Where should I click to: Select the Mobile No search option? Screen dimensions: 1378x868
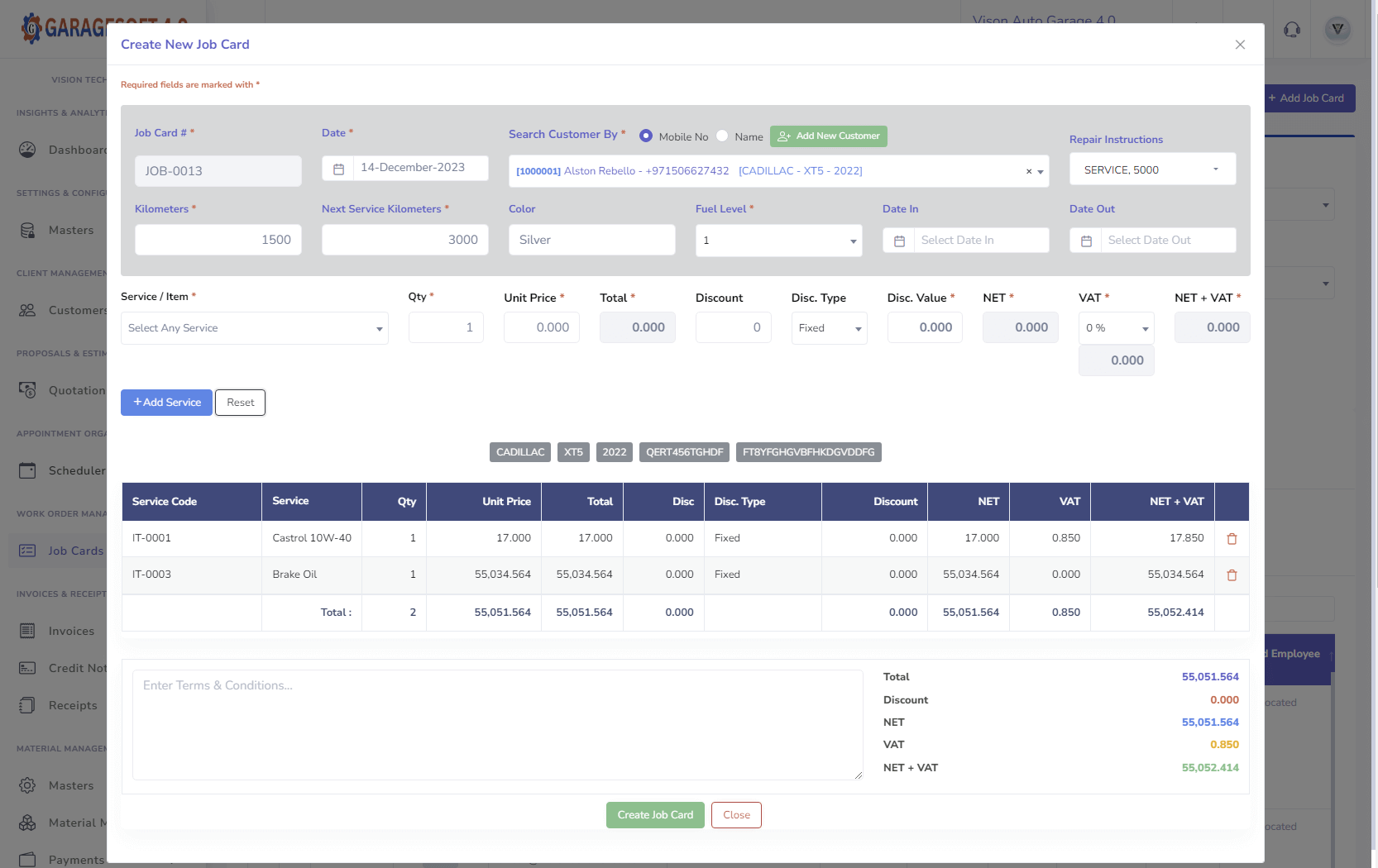click(646, 136)
